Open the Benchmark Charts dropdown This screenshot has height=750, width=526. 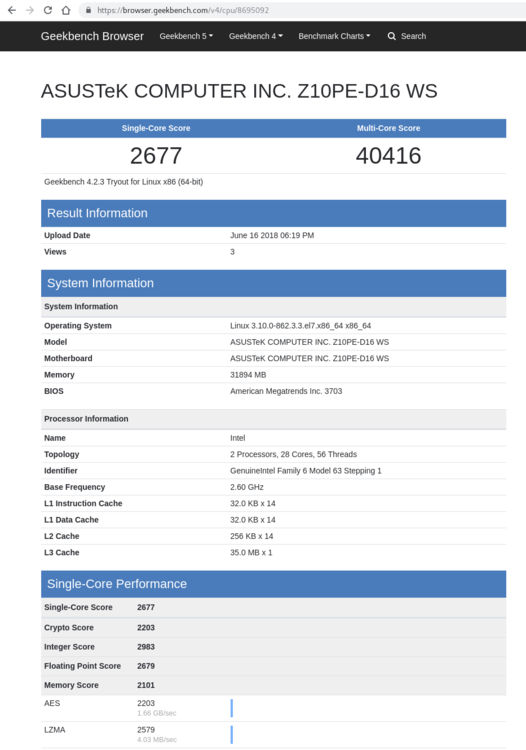[x=334, y=36]
